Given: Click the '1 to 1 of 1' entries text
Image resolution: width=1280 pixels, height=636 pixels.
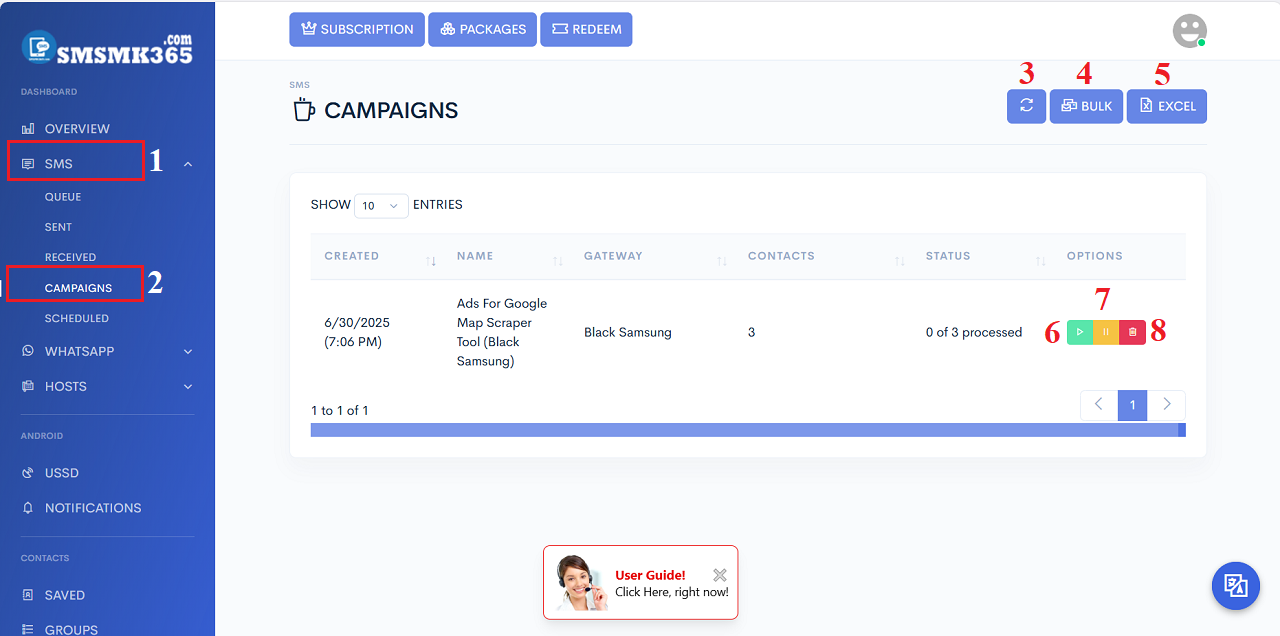Looking at the screenshot, I should 340,411.
